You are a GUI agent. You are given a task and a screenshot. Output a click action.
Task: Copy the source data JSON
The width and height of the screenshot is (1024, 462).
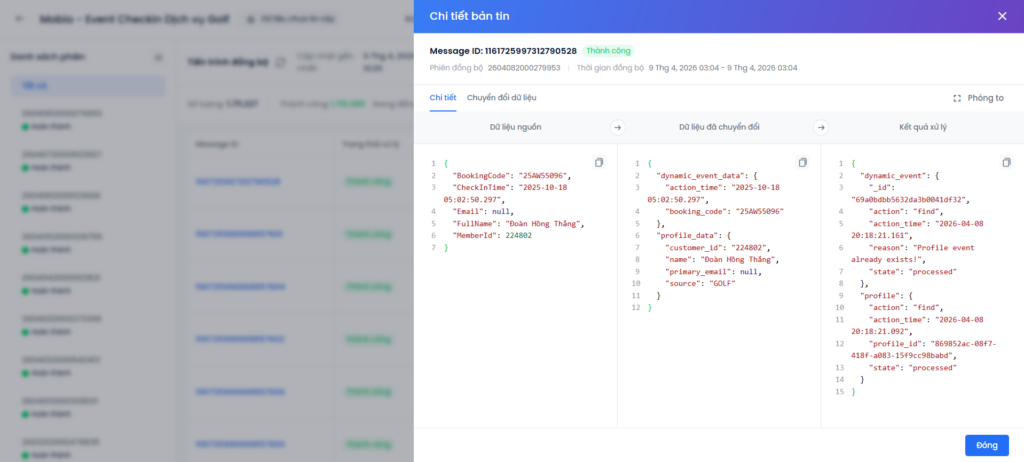point(599,162)
